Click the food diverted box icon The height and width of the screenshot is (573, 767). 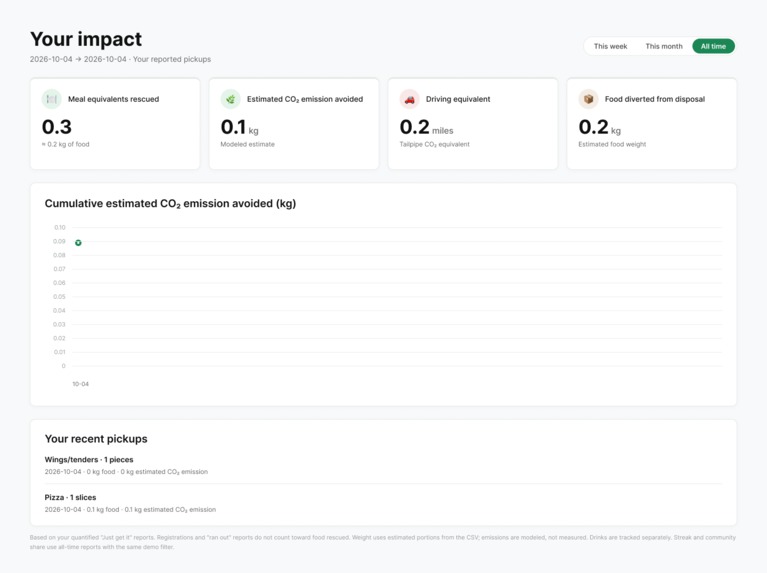click(588, 99)
